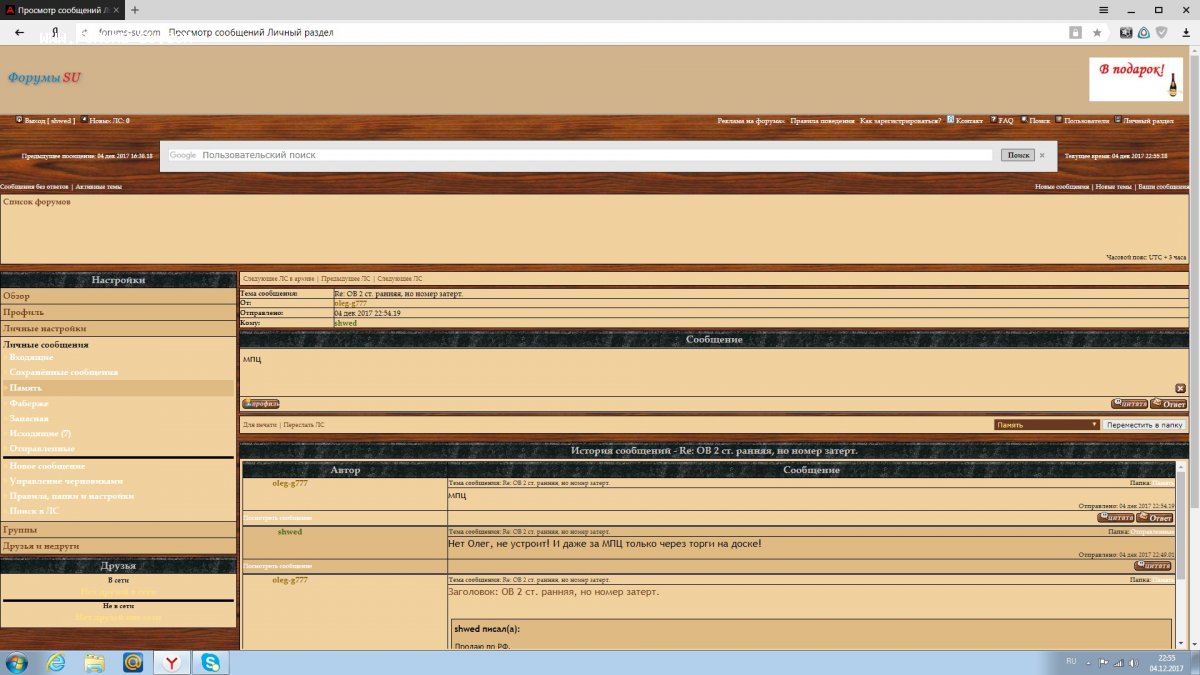The image size is (1200, 675).
Task: Show hidden system tray icons
Action: coord(1089,662)
